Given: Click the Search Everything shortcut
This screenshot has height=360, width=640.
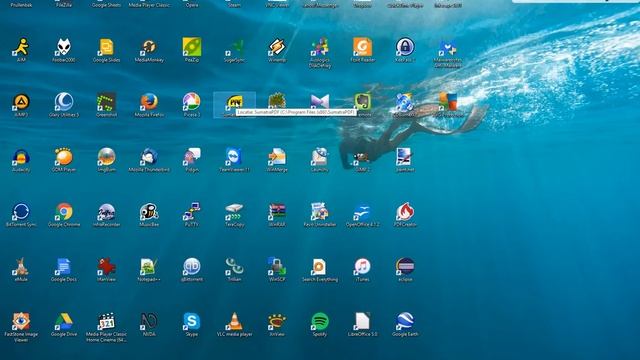Looking at the screenshot, I should pos(320,267).
